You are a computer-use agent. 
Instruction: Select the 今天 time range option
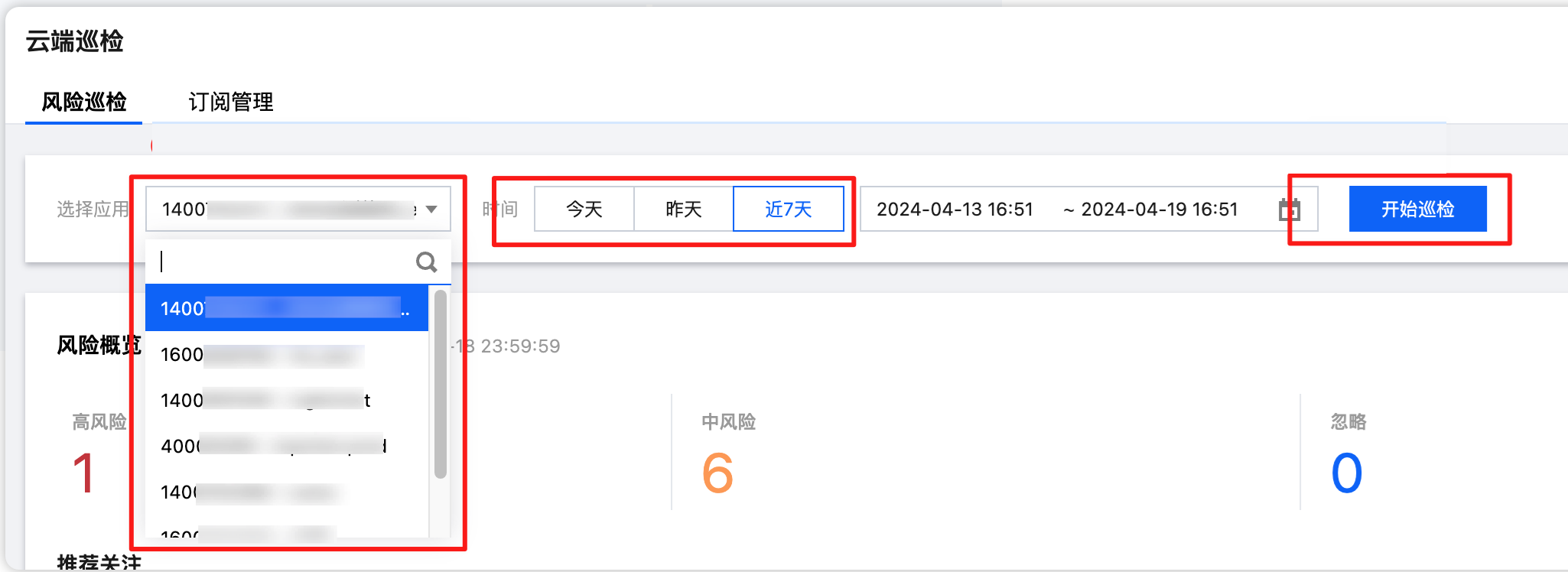point(584,210)
